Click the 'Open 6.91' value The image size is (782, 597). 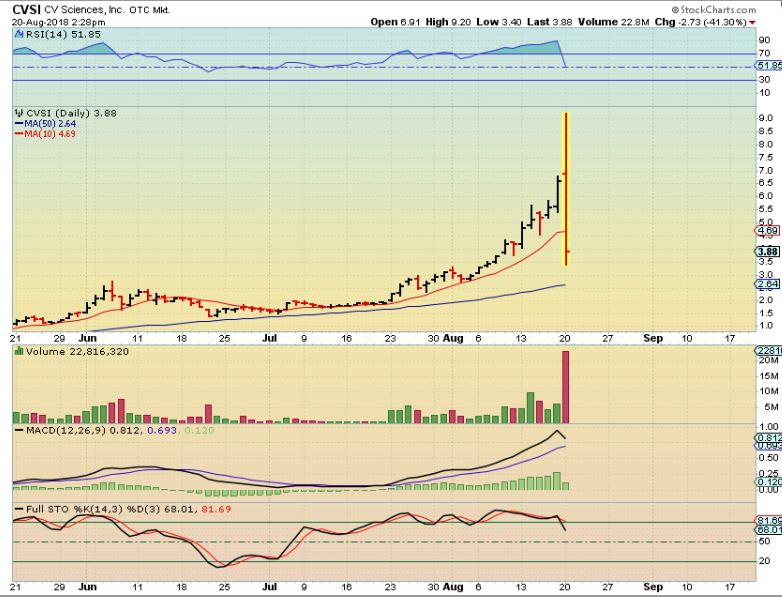tap(395, 22)
